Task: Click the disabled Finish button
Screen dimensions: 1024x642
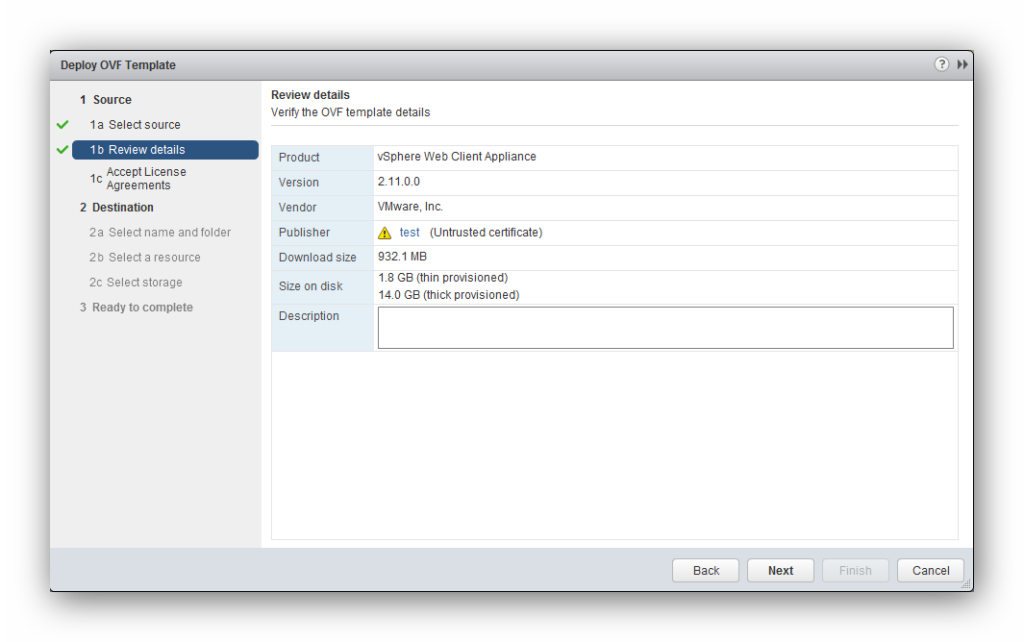Action: pos(855,570)
